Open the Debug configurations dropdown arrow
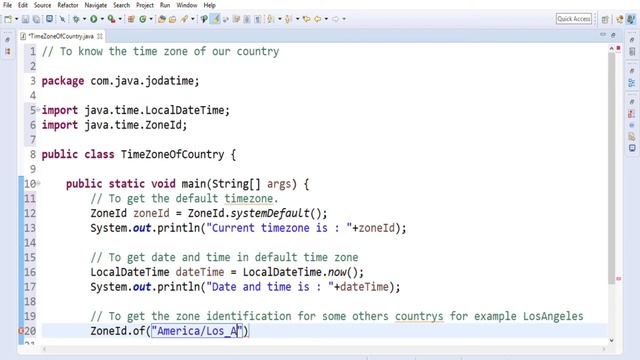The height and width of the screenshot is (360, 640). [84, 19]
